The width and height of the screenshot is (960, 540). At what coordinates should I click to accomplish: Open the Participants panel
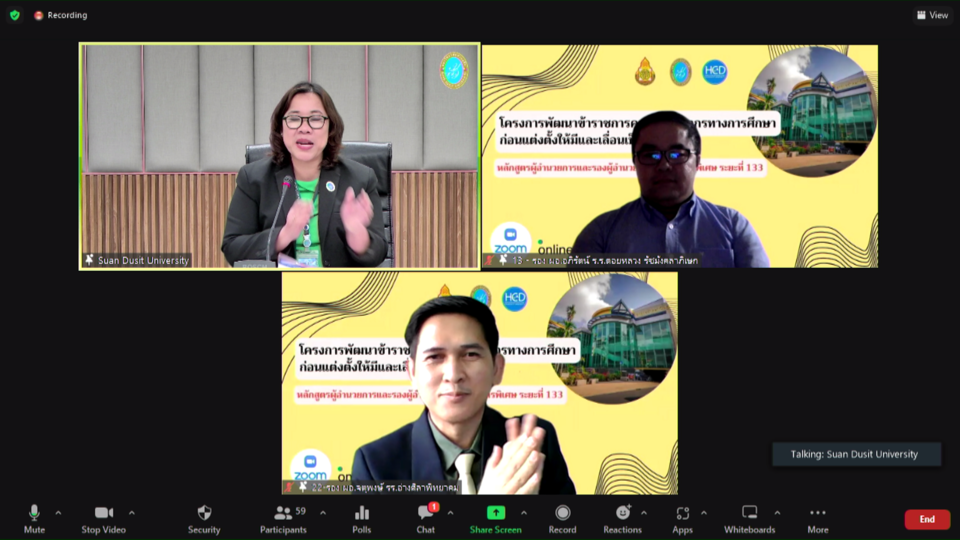pyautogui.click(x=283, y=517)
